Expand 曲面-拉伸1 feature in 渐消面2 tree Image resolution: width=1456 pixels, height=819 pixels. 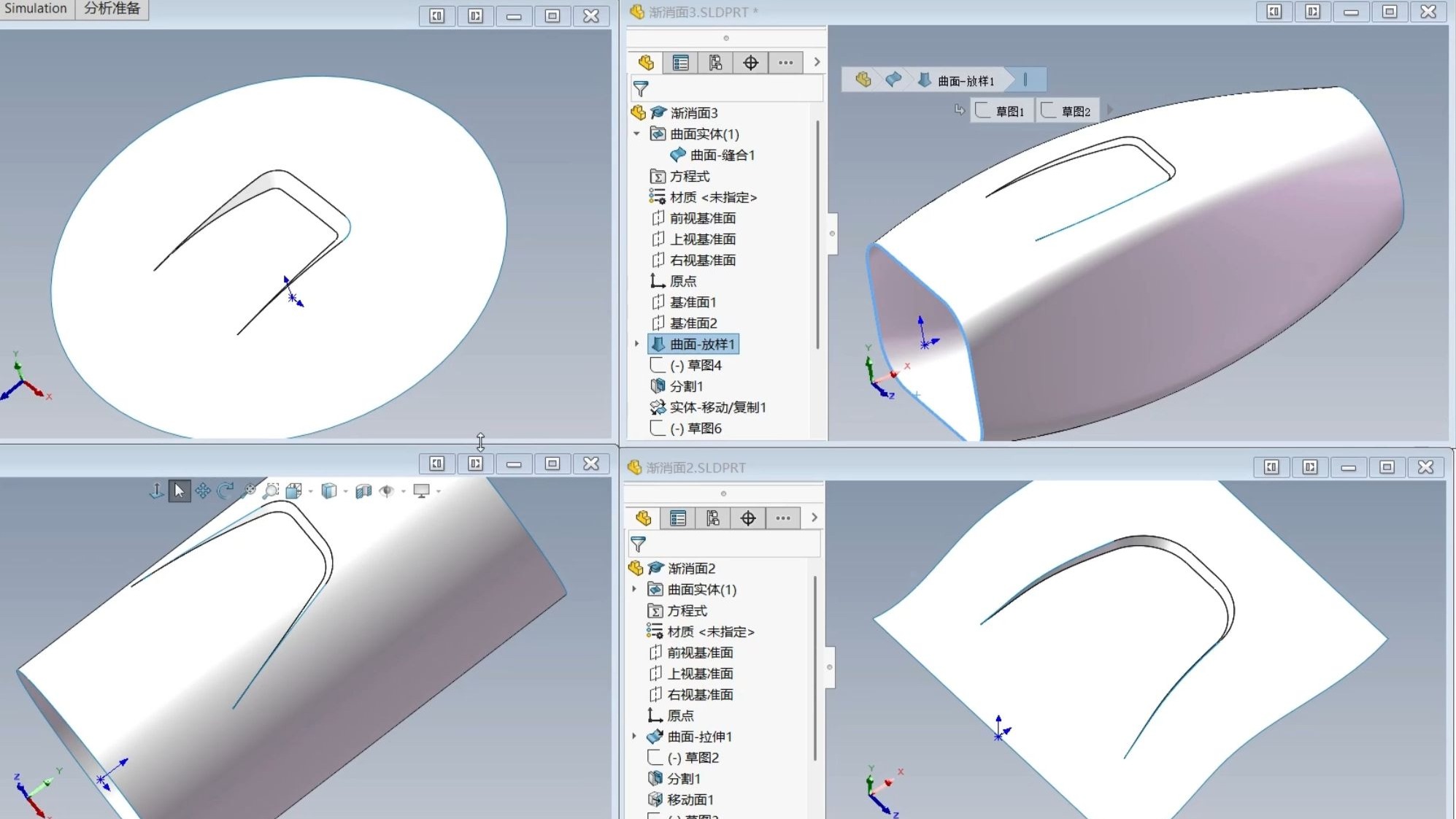coord(634,737)
